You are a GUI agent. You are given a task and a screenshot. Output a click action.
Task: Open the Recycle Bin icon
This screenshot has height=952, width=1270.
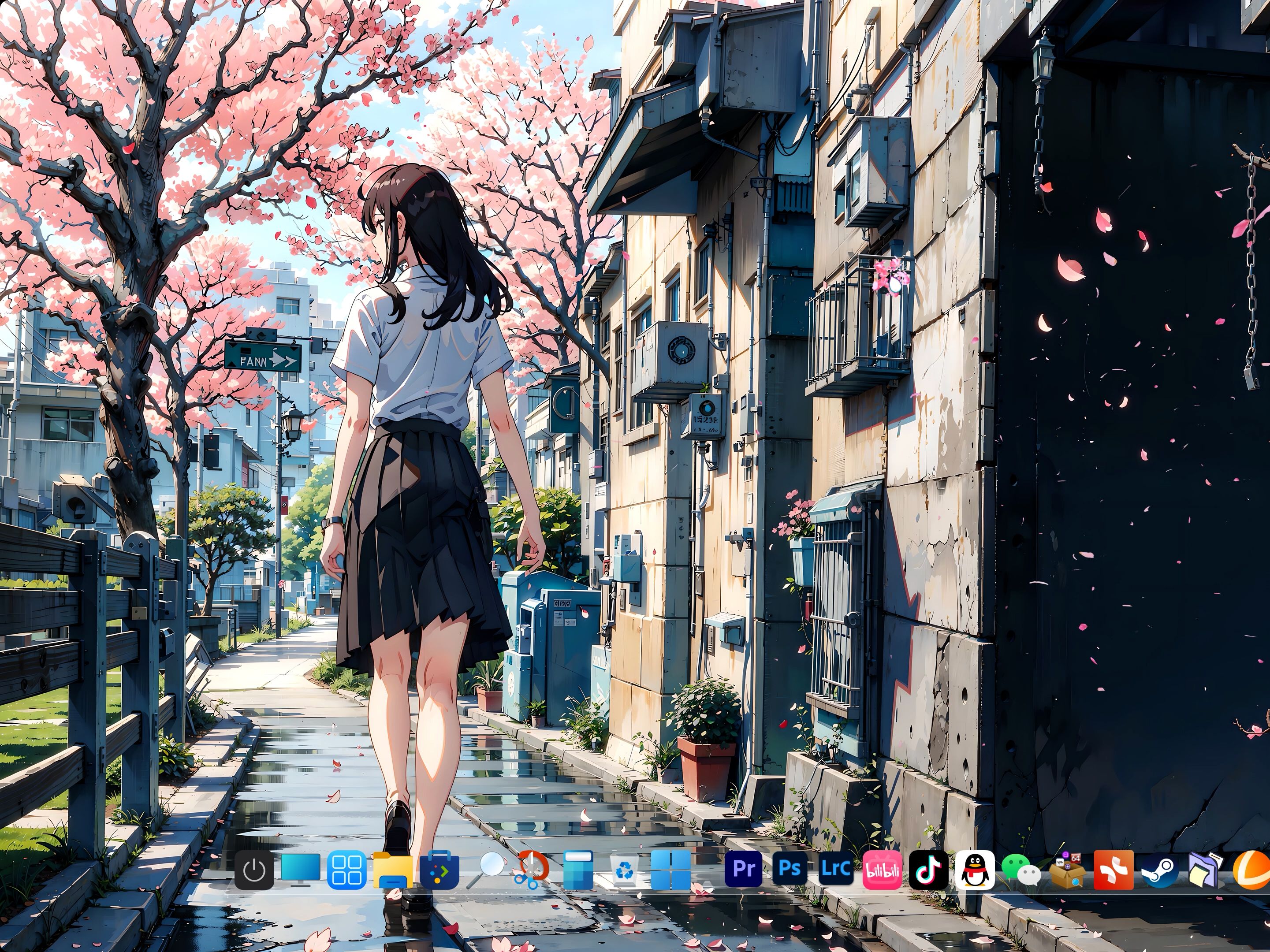coord(624,870)
